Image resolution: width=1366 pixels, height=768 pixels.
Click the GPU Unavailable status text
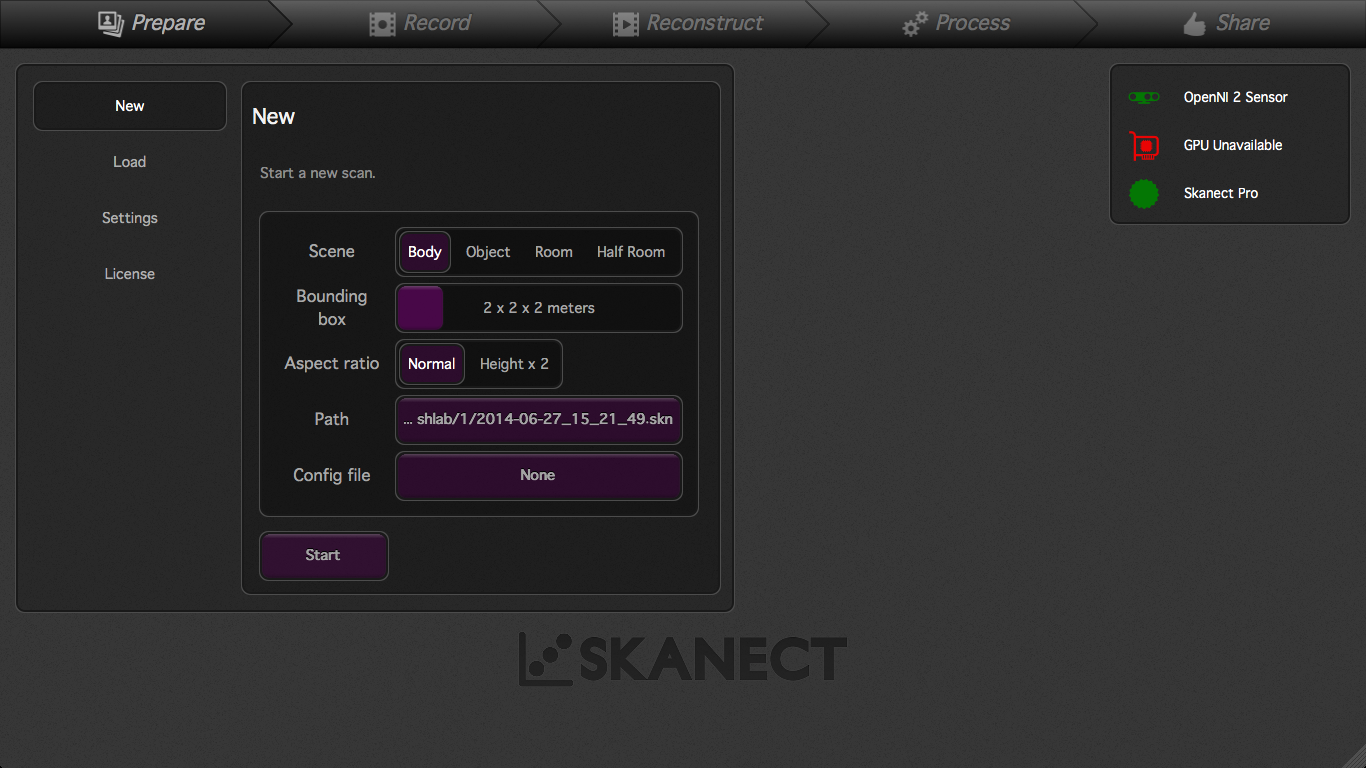[x=1232, y=145]
